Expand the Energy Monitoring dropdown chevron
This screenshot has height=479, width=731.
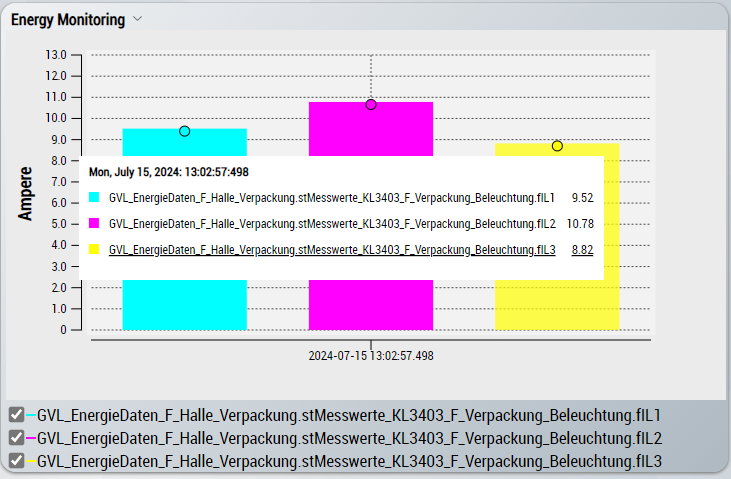pyautogui.click(x=138, y=19)
